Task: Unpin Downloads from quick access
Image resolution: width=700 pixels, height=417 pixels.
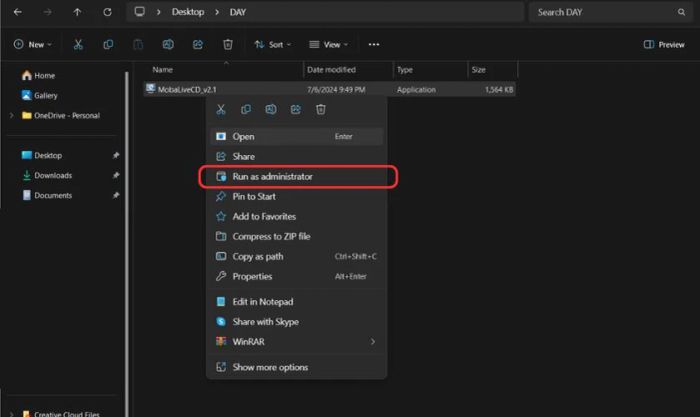Action: pos(116,175)
